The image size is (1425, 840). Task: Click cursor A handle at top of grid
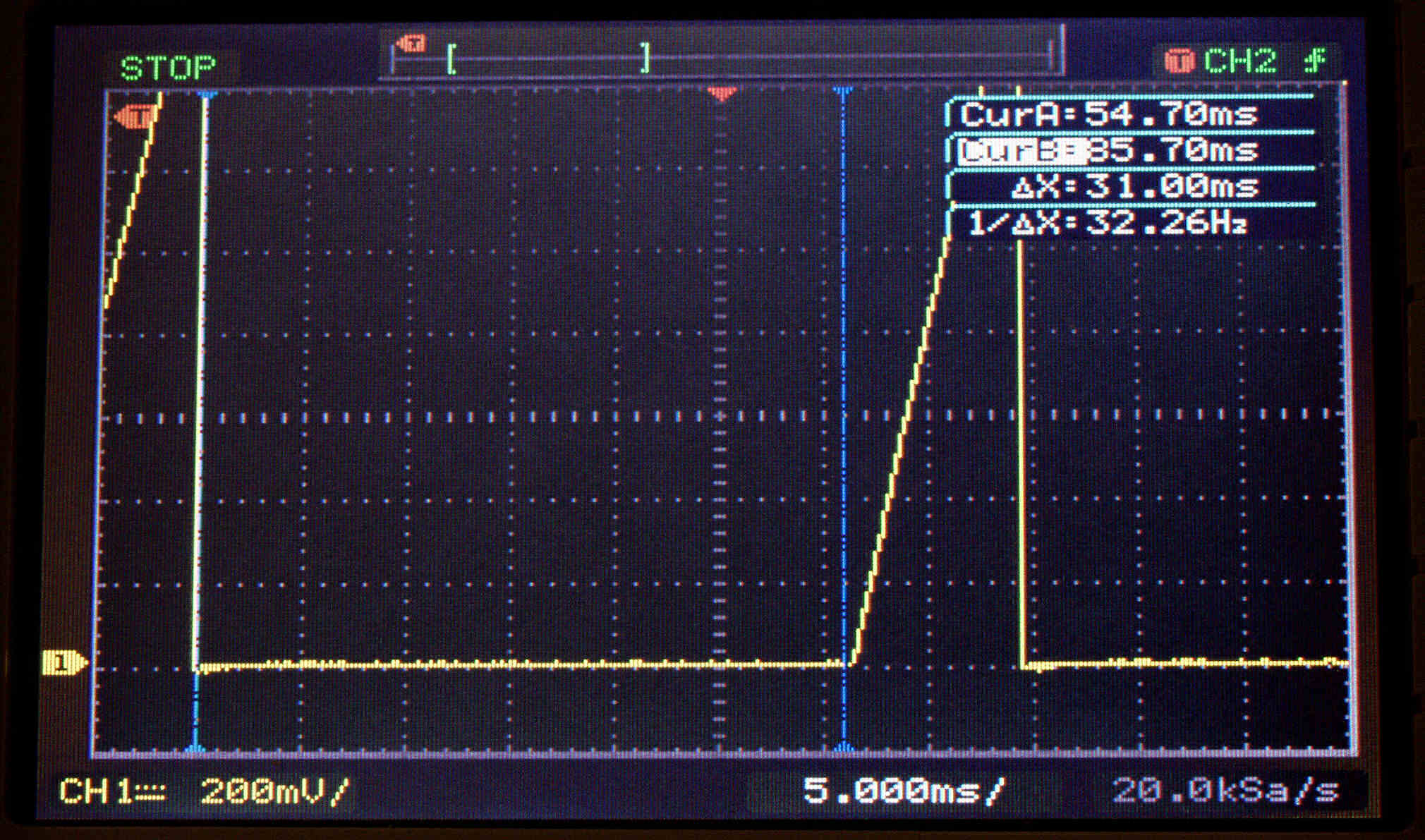[207, 94]
